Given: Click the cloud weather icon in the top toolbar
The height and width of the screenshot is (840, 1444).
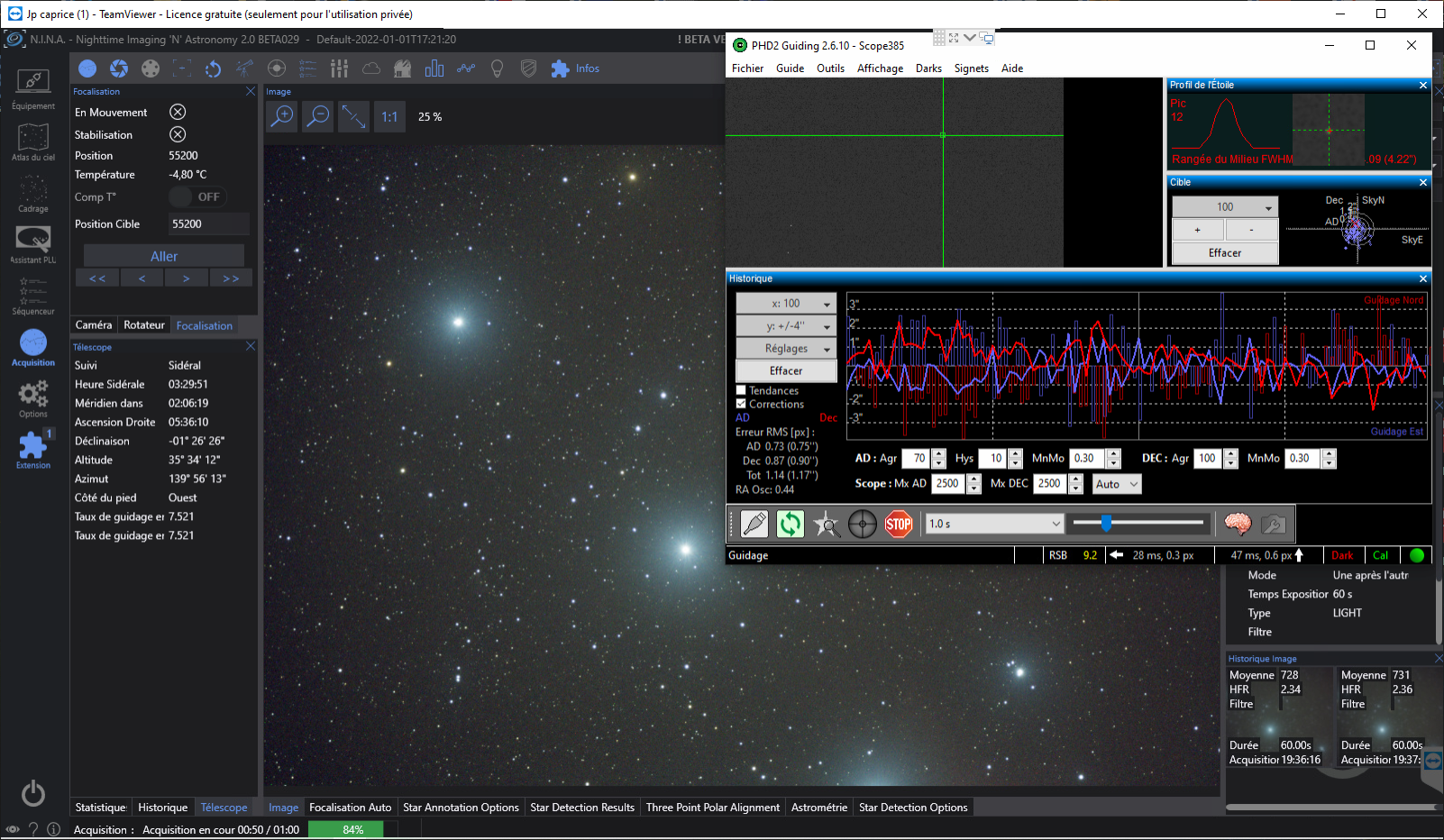Looking at the screenshot, I should coord(370,68).
